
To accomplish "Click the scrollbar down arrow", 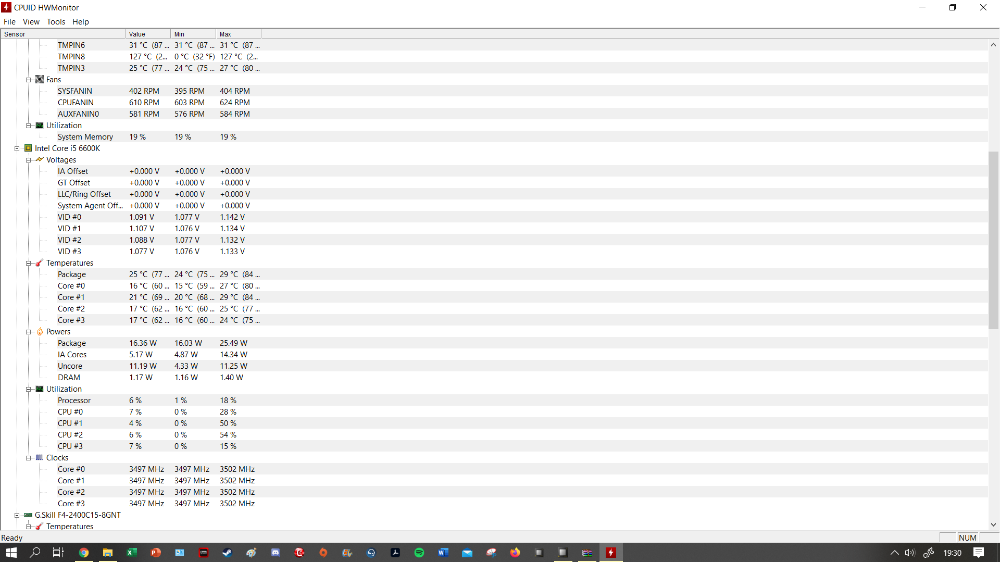I will coord(994,525).
